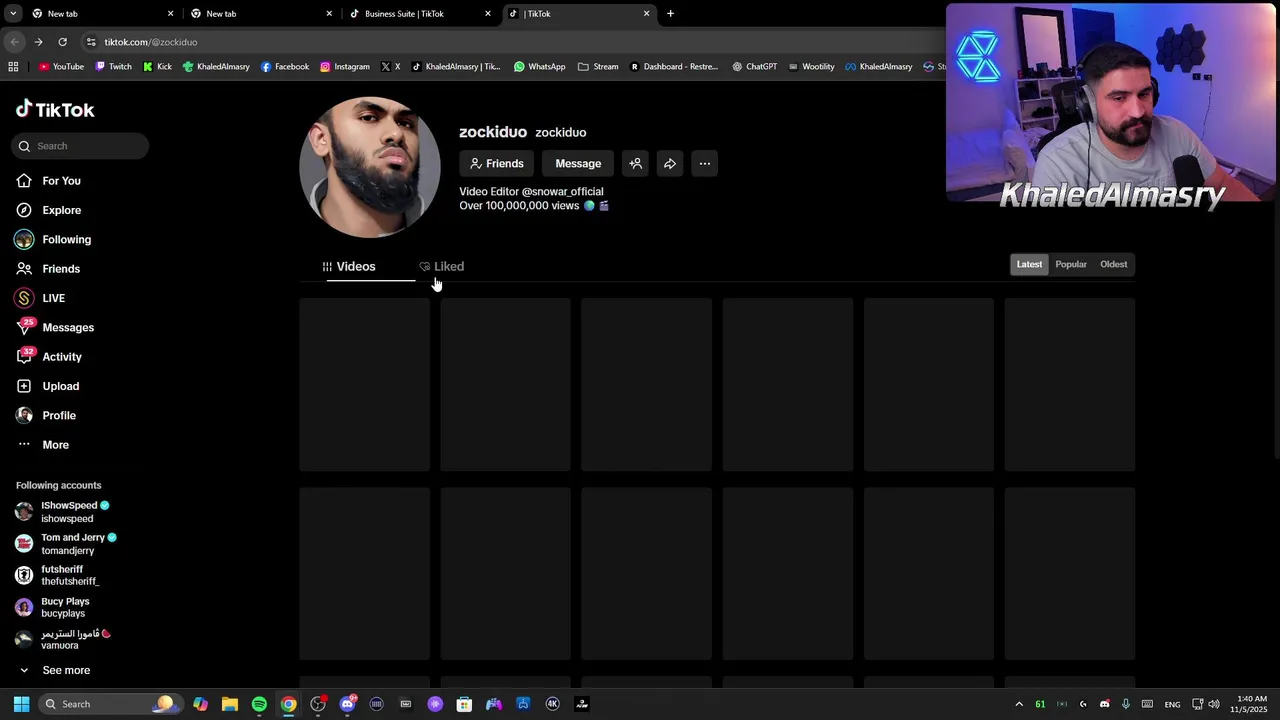Open the Explore page
Image resolution: width=1280 pixels, height=720 pixels.
coord(61,210)
